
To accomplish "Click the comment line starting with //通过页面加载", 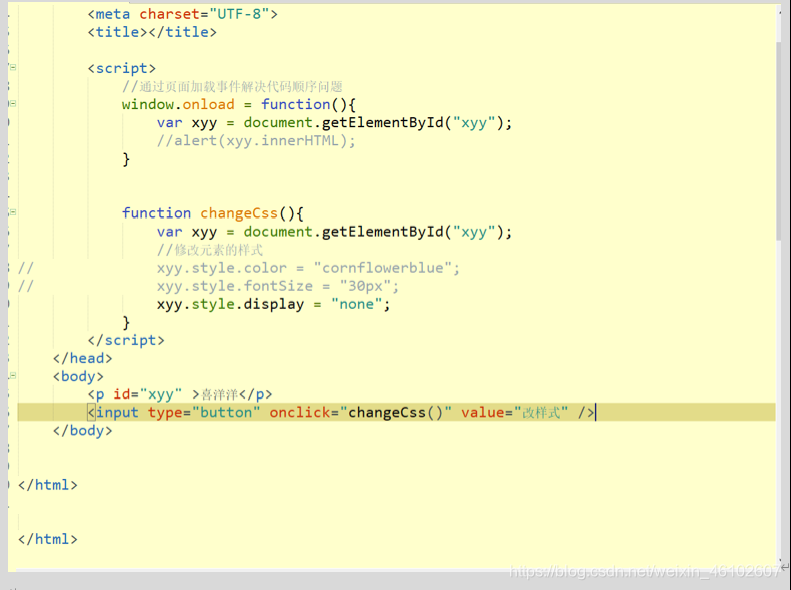I will point(232,87).
